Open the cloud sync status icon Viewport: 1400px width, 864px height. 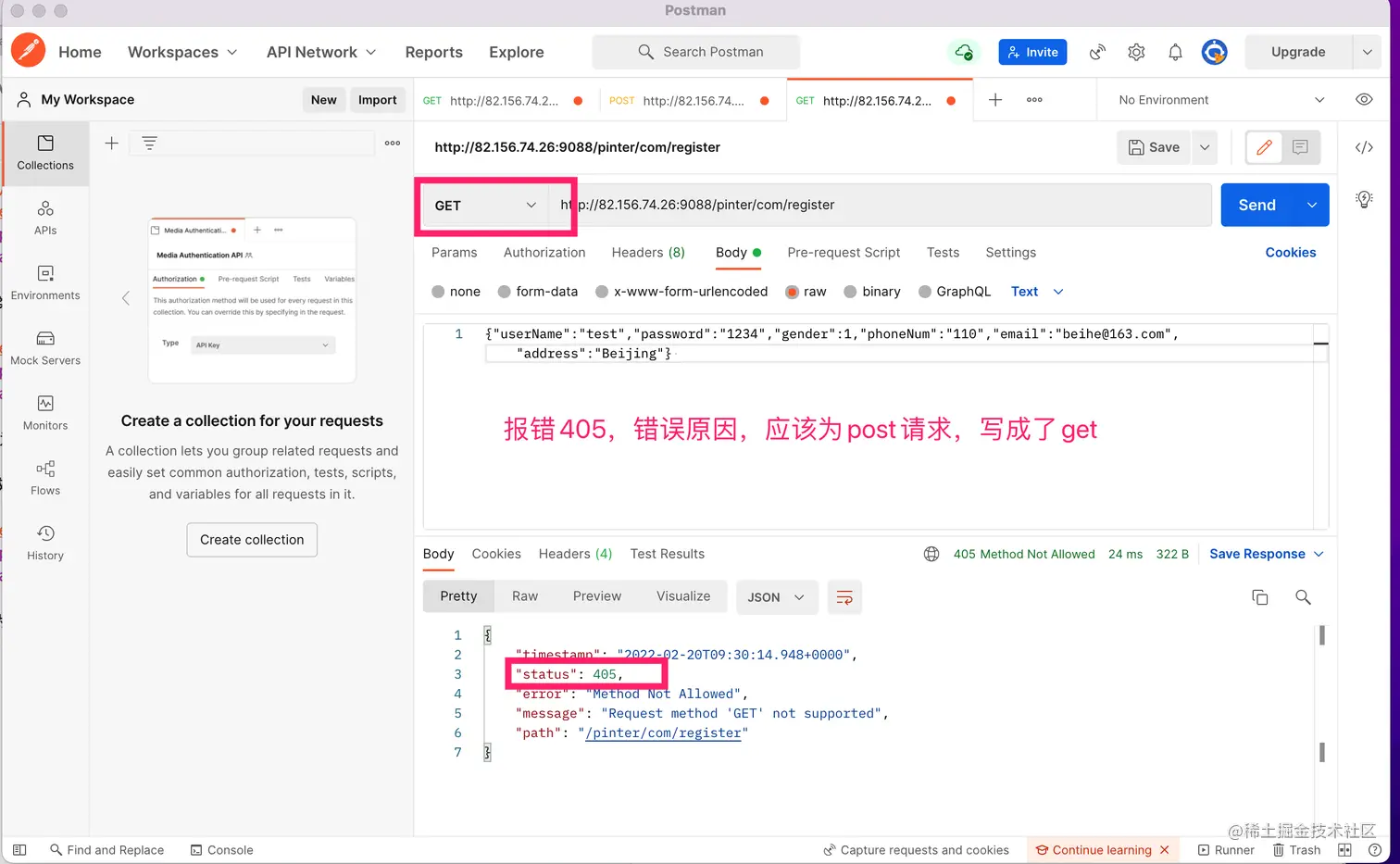click(x=964, y=52)
